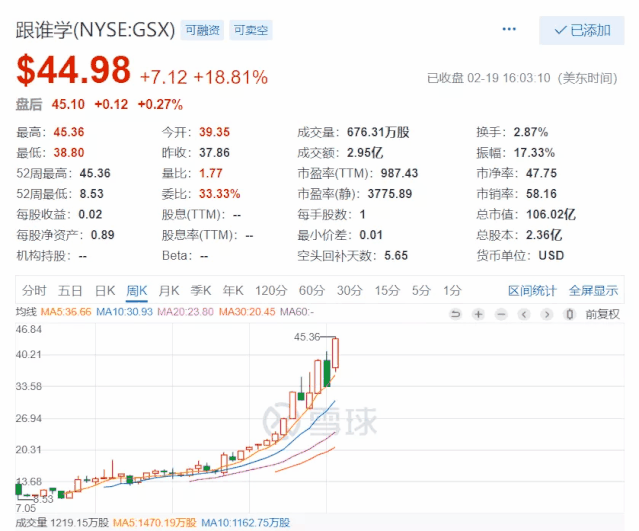Image resolution: width=639 pixels, height=531 pixels.
Task: Click the 空头回补天数 value 5.65
Action: click(x=396, y=256)
